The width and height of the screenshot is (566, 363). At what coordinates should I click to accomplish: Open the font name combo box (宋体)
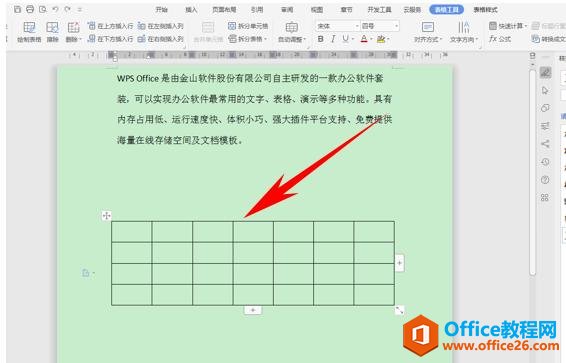[338, 26]
